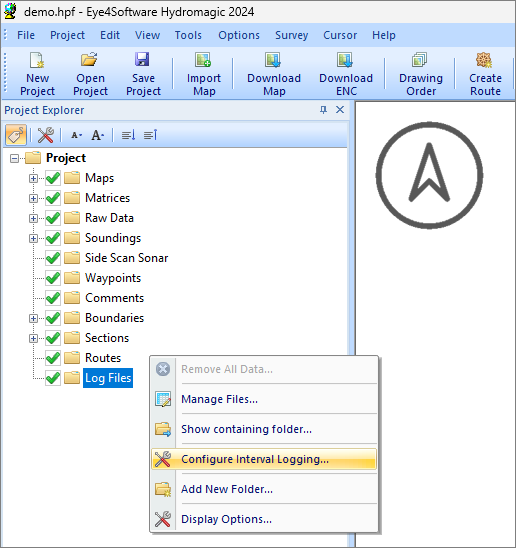Click the Add New Folder icon
Screen dimensions: 516x548
(163, 489)
